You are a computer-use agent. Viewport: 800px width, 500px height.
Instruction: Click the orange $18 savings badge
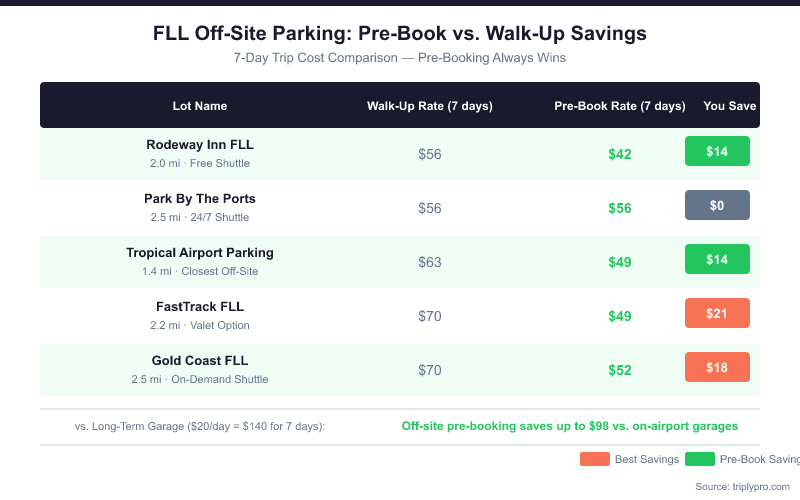click(x=717, y=367)
